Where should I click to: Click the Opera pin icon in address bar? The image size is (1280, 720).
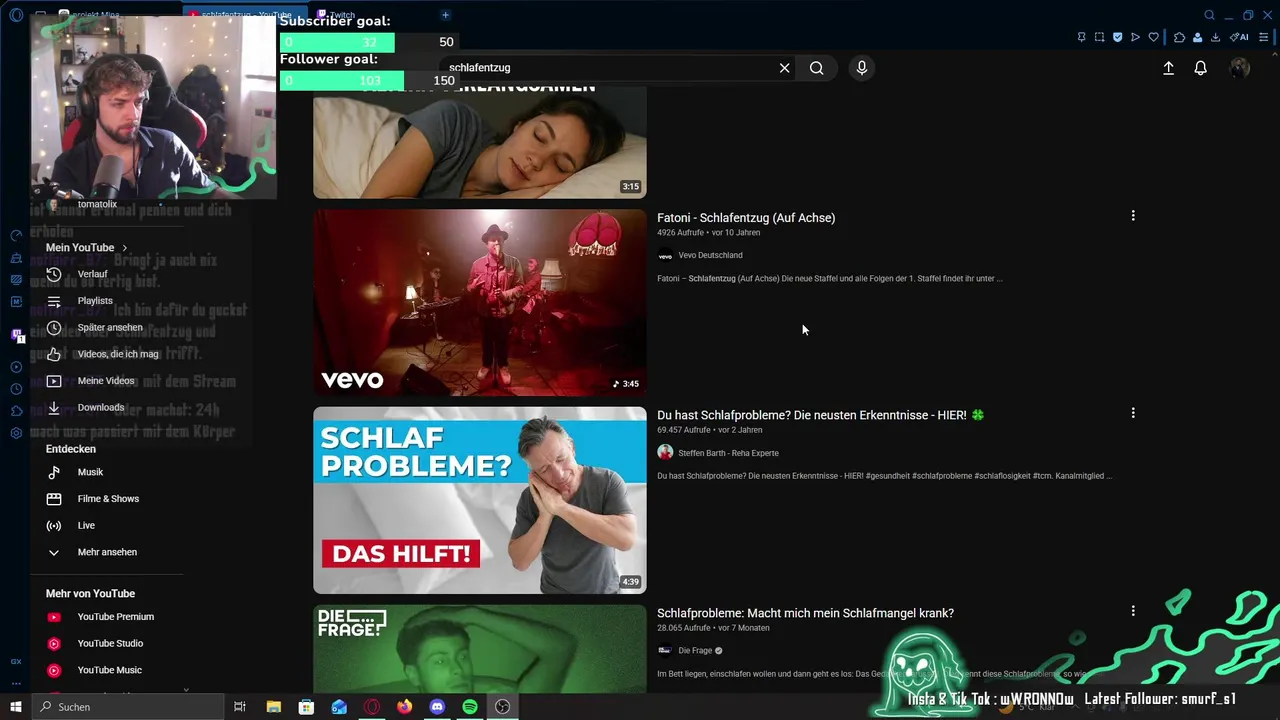point(1081,37)
